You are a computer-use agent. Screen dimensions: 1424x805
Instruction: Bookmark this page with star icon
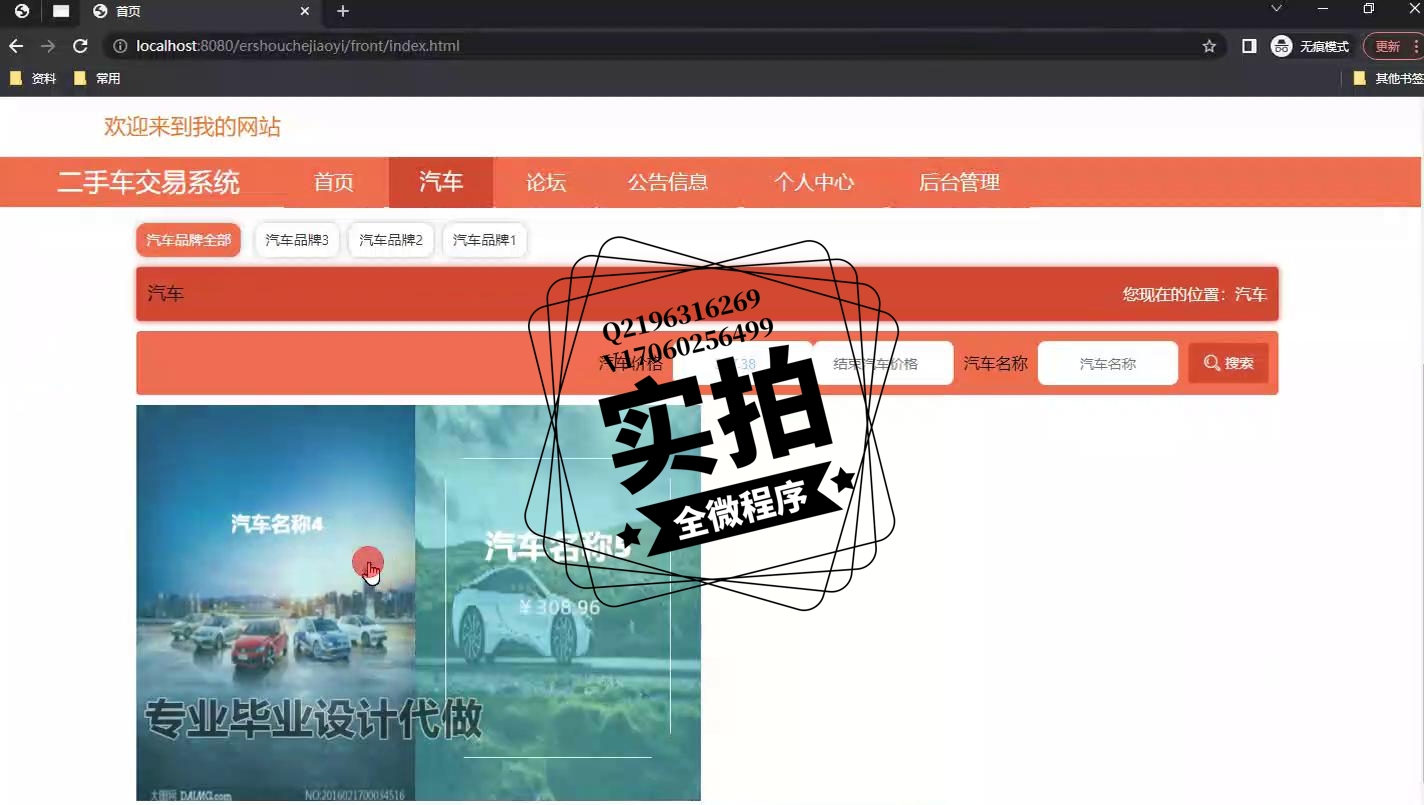pos(1209,46)
